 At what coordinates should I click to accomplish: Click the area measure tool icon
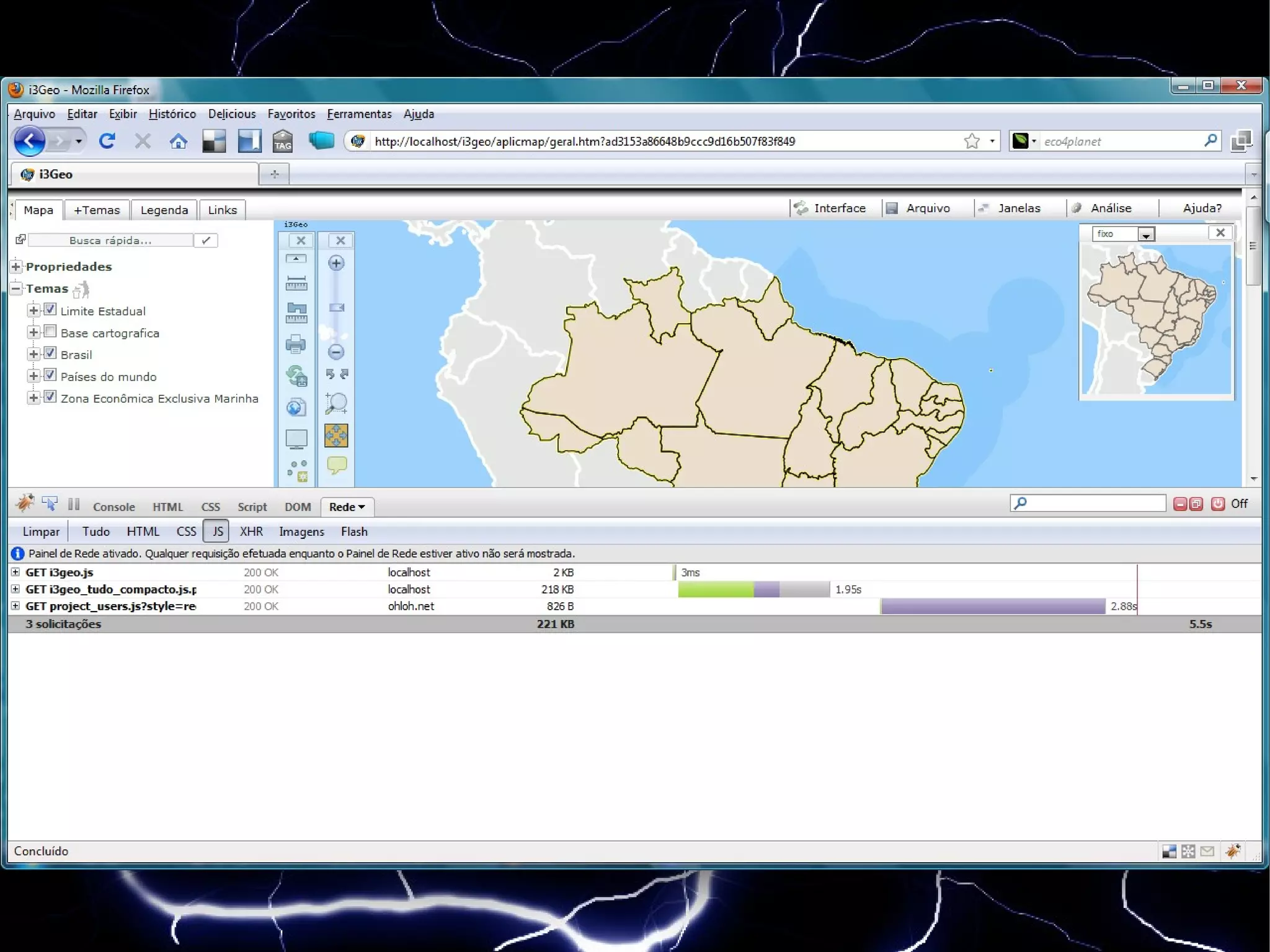296,313
